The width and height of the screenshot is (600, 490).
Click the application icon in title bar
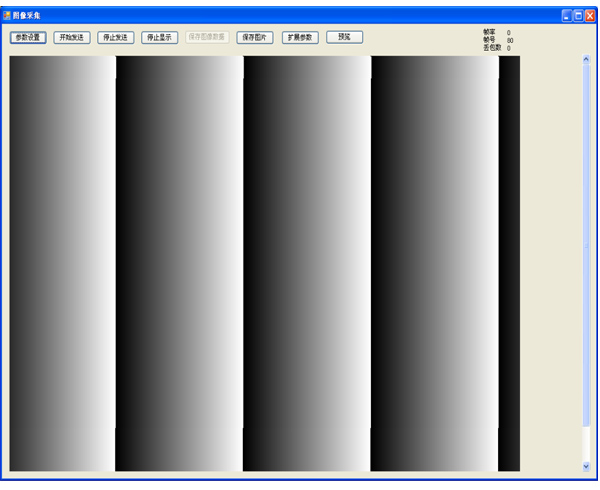coord(7,16)
